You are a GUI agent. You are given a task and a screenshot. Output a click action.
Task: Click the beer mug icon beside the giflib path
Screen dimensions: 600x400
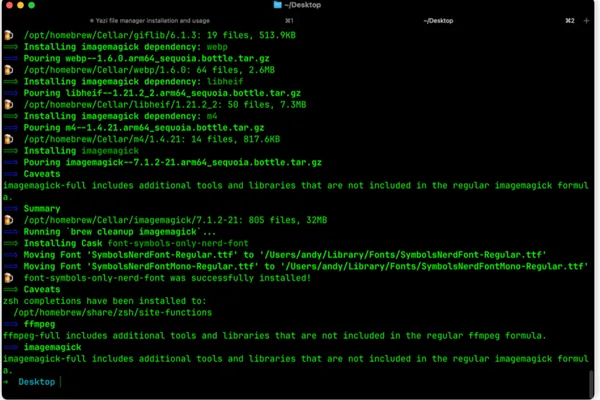(8, 35)
